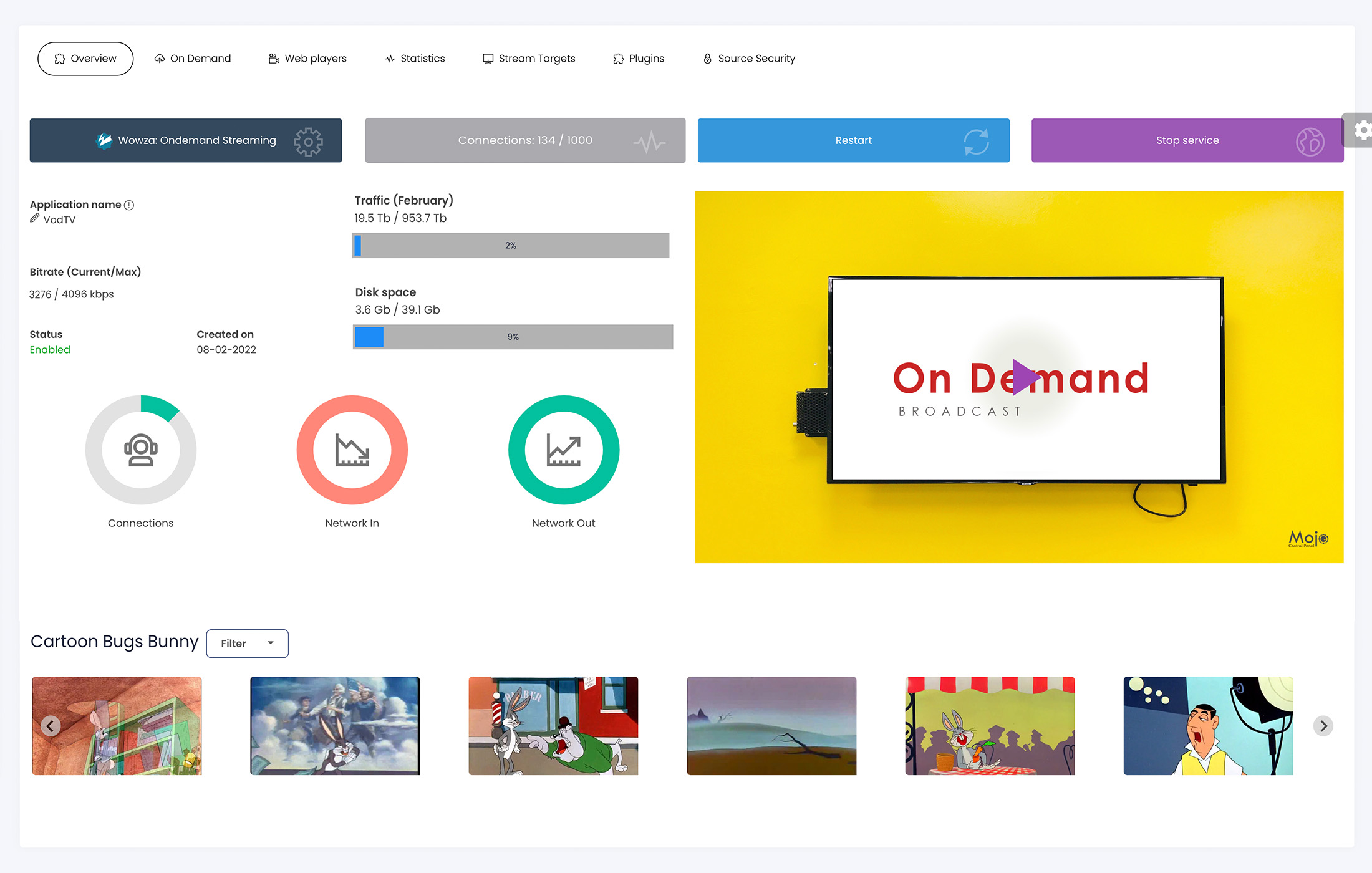Click the Connections headset gauge icon

tap(141, 450)
